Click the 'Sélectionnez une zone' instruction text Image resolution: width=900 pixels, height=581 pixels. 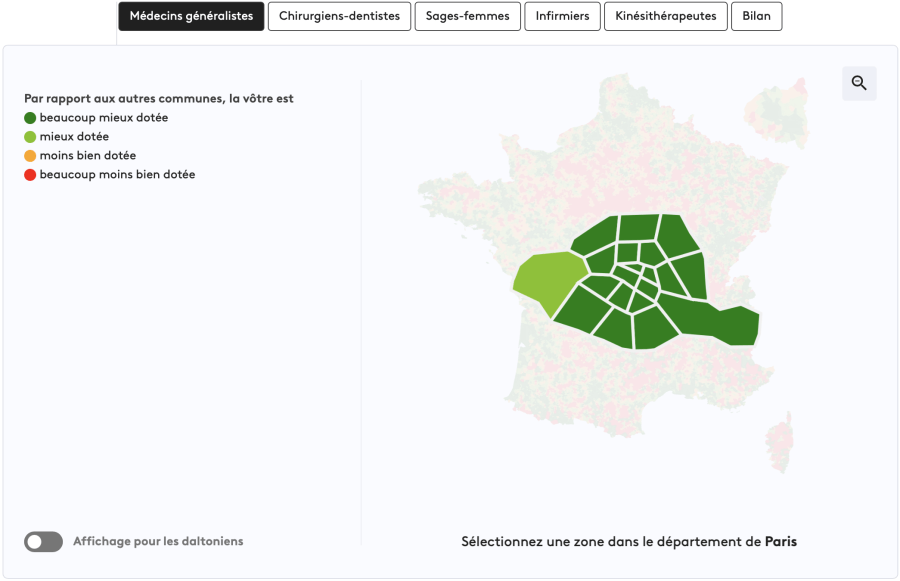(x=629, y=541)
